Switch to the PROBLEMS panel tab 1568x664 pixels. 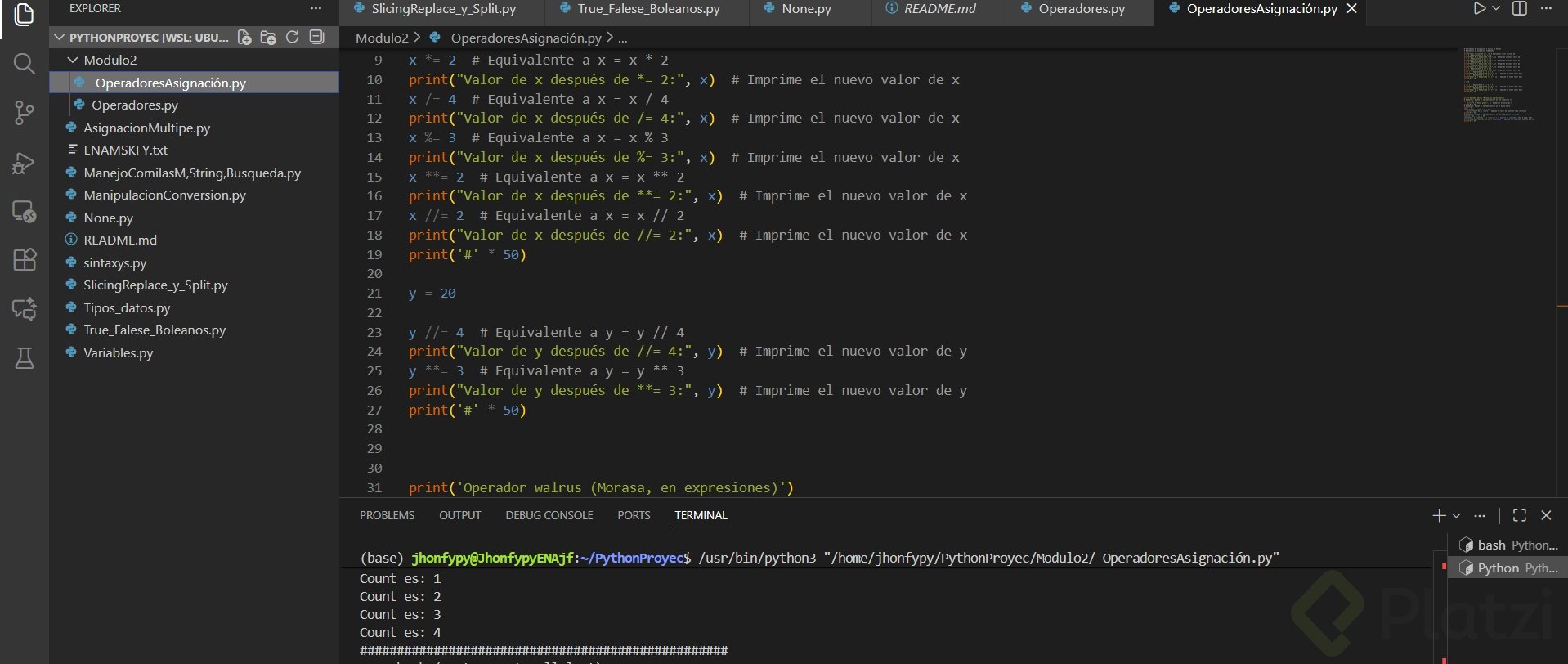coord(387,515)
